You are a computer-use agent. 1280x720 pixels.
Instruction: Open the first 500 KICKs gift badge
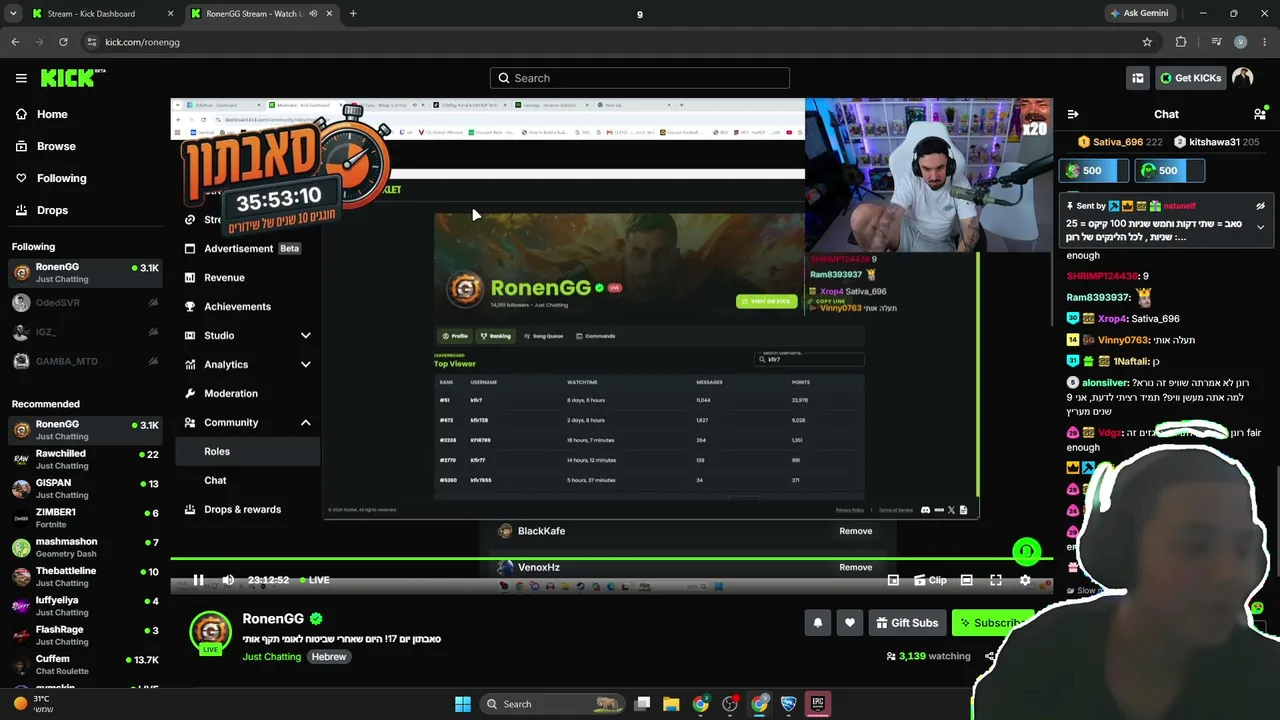click(x=1094, y=171)
